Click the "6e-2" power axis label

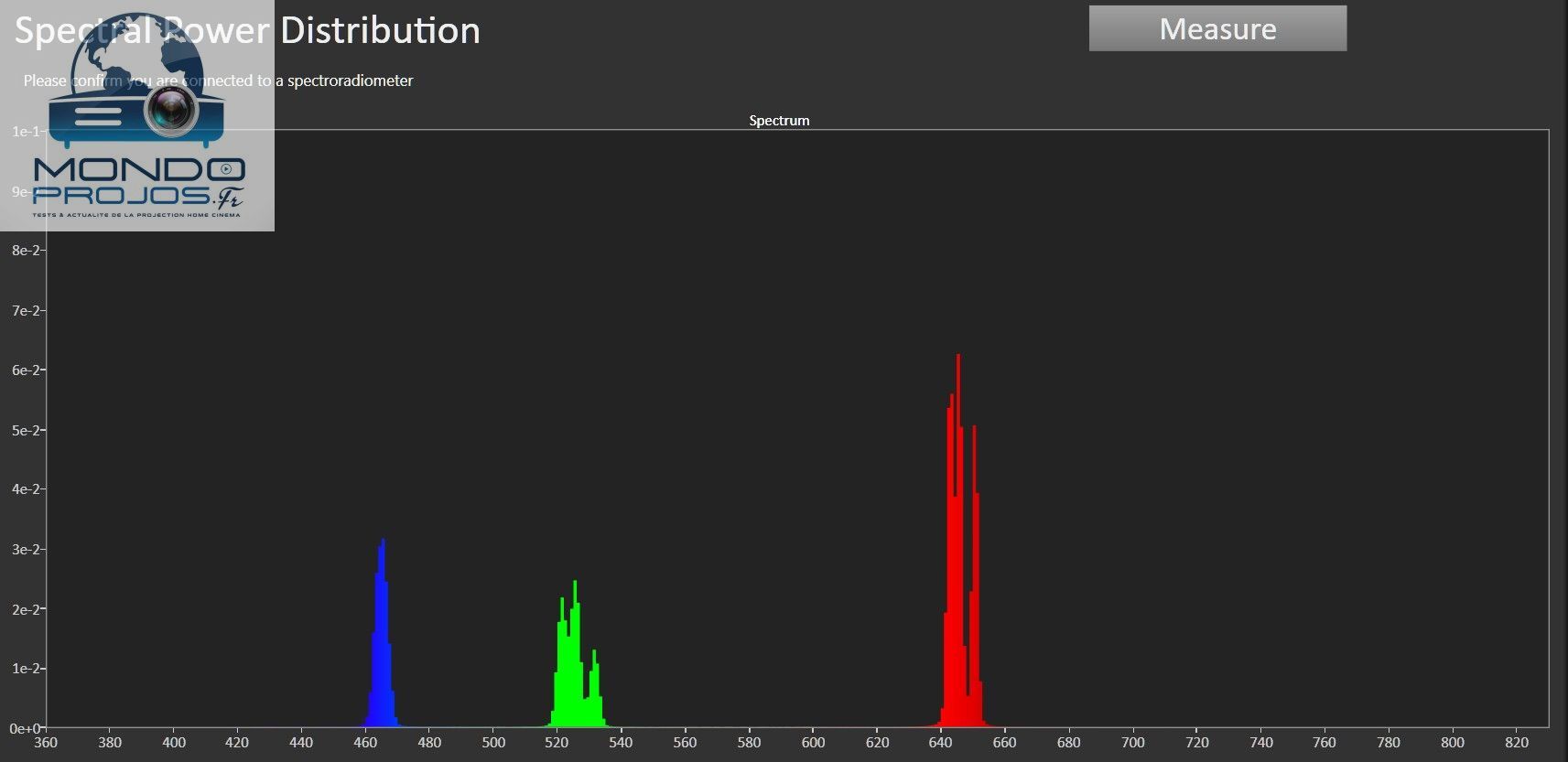[x=26, y=370]
